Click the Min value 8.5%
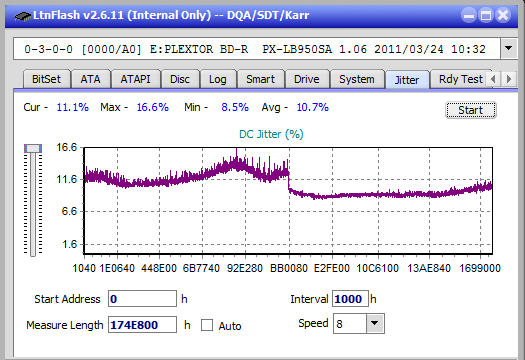The image size is (525, 360). [x=235, y=107]
